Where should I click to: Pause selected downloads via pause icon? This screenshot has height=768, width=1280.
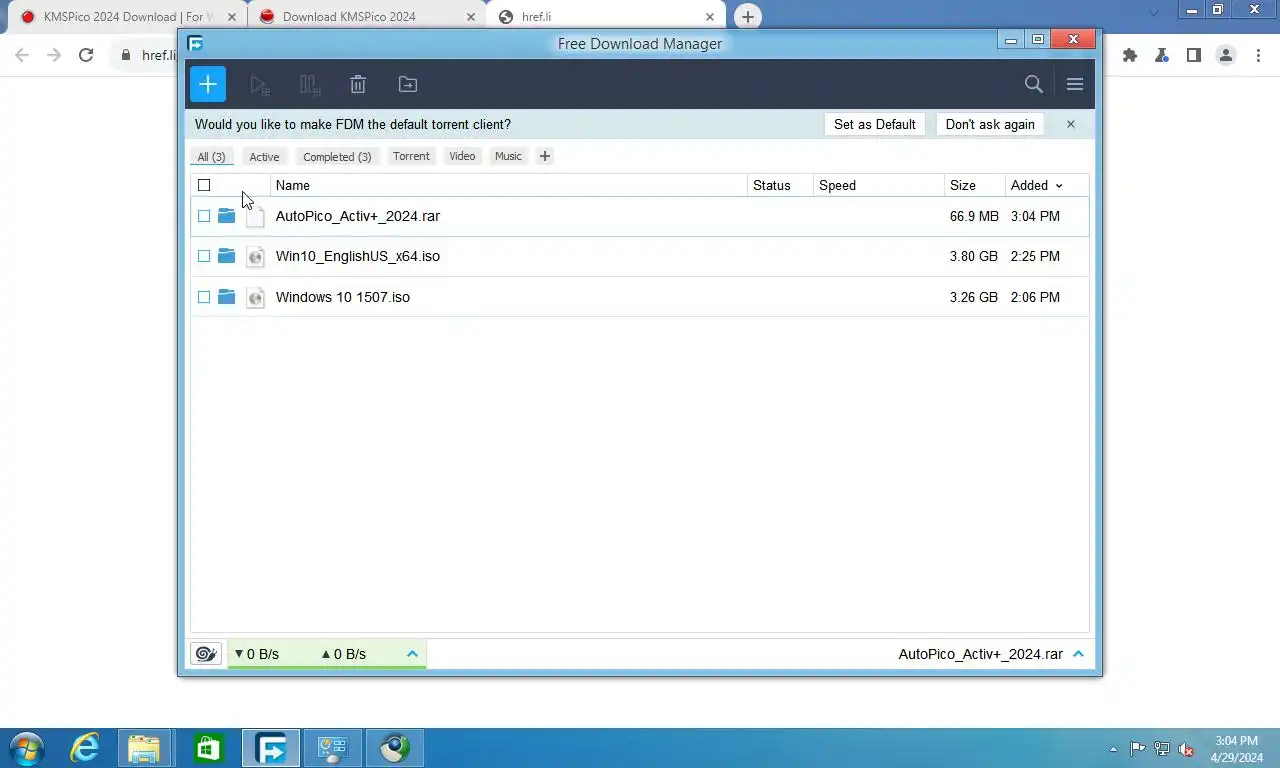click(x=310, y=85)
